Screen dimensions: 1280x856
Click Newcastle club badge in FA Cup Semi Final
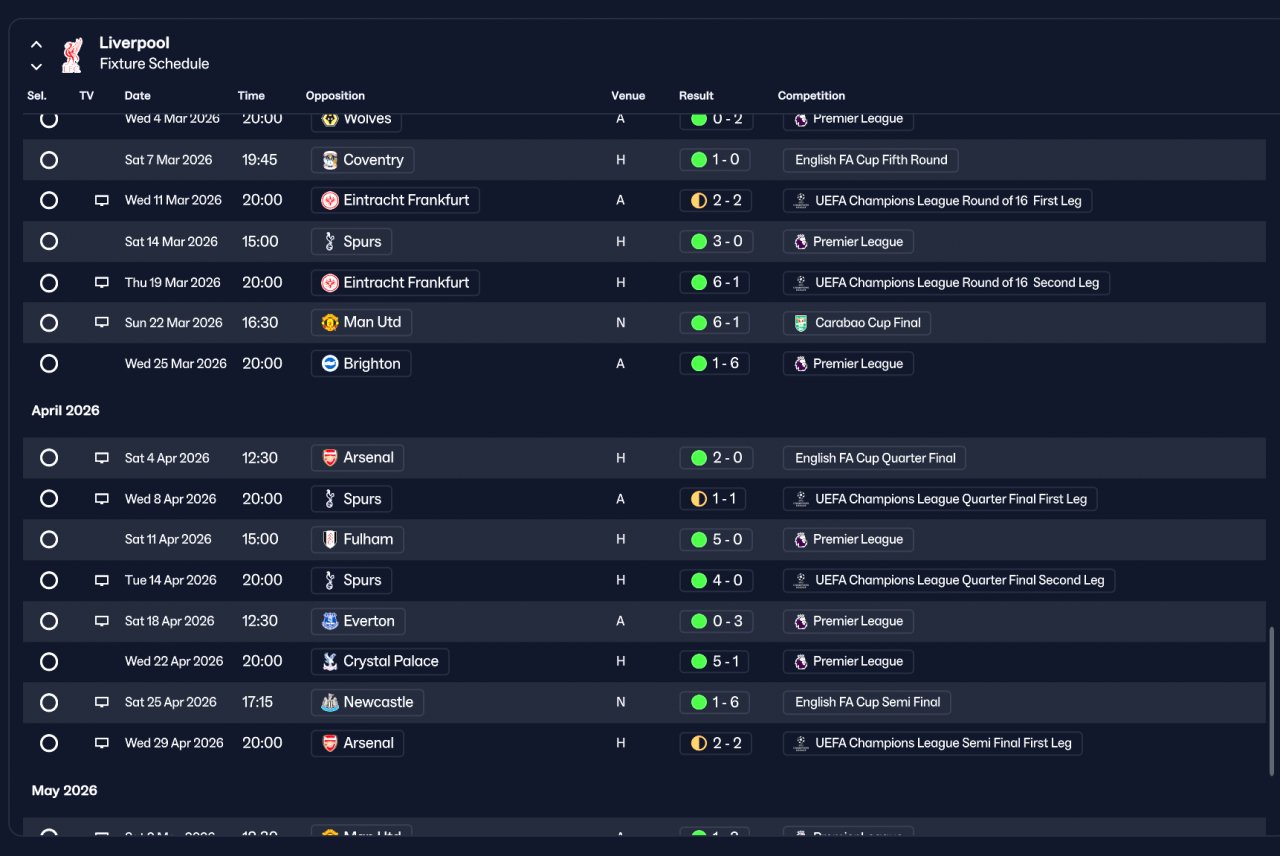[329, 703]
